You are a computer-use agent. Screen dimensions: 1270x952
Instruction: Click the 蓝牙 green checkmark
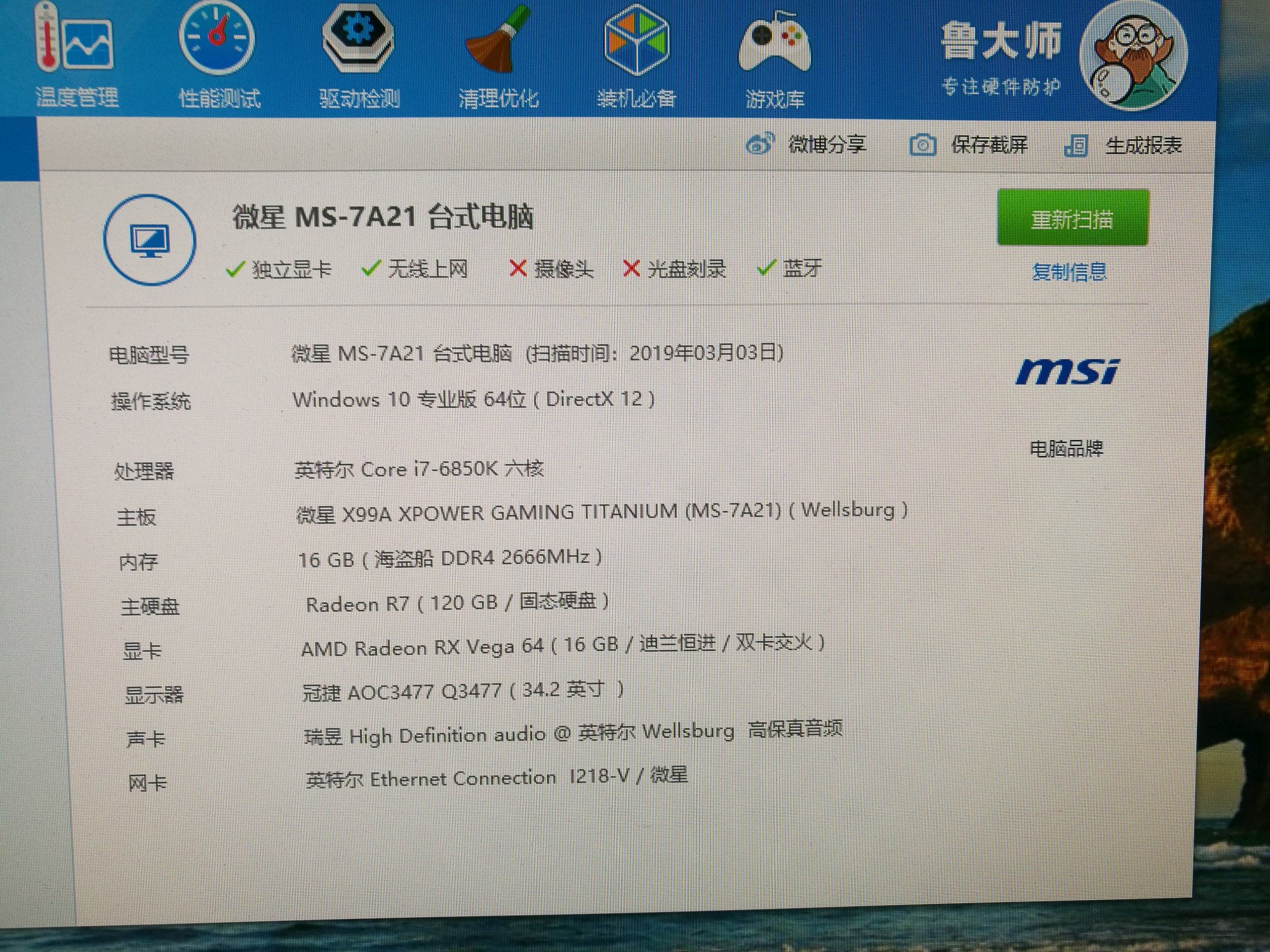[766, 268]
